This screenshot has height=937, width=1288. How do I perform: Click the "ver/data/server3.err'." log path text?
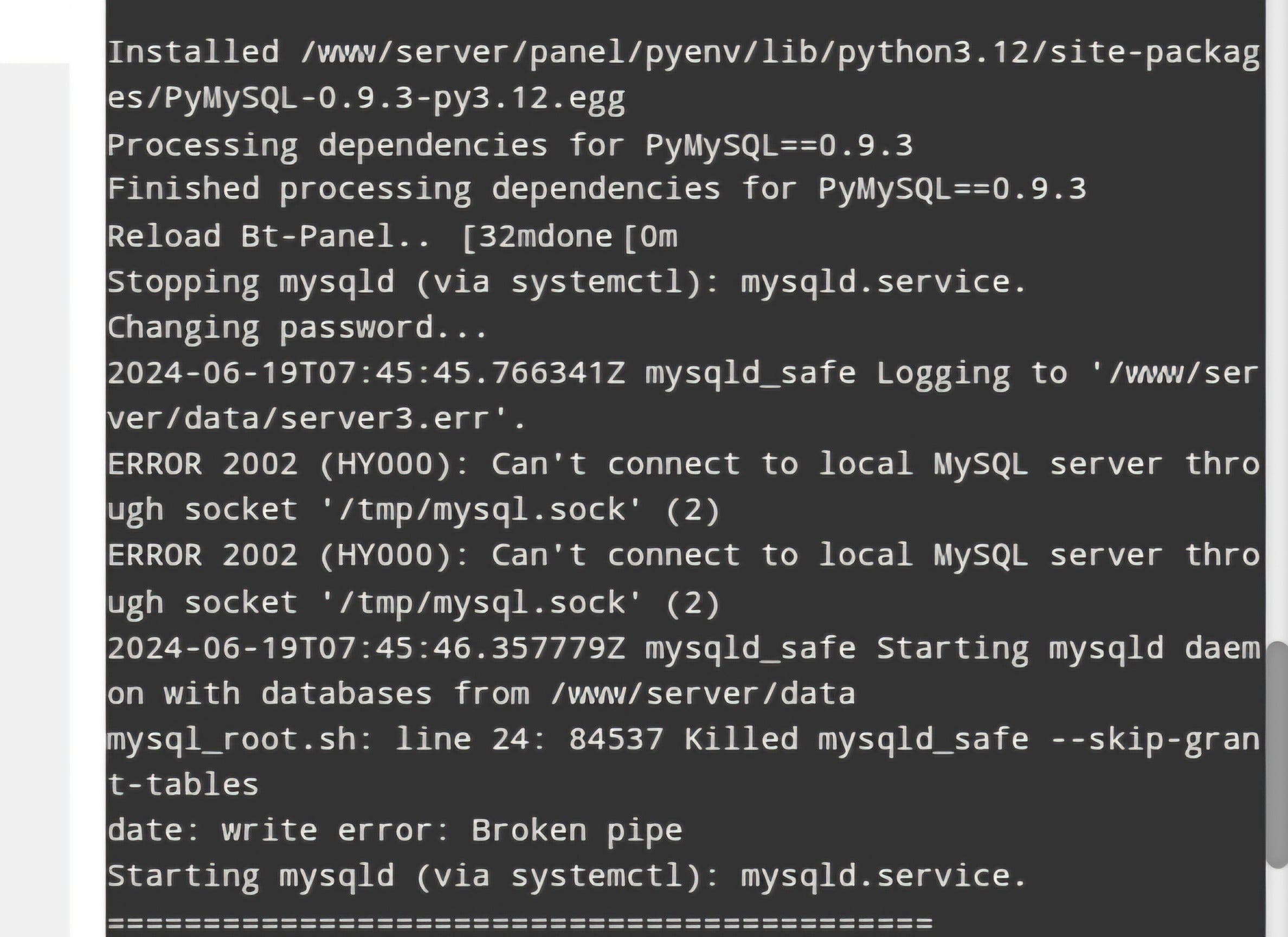(x=317, y=419)
